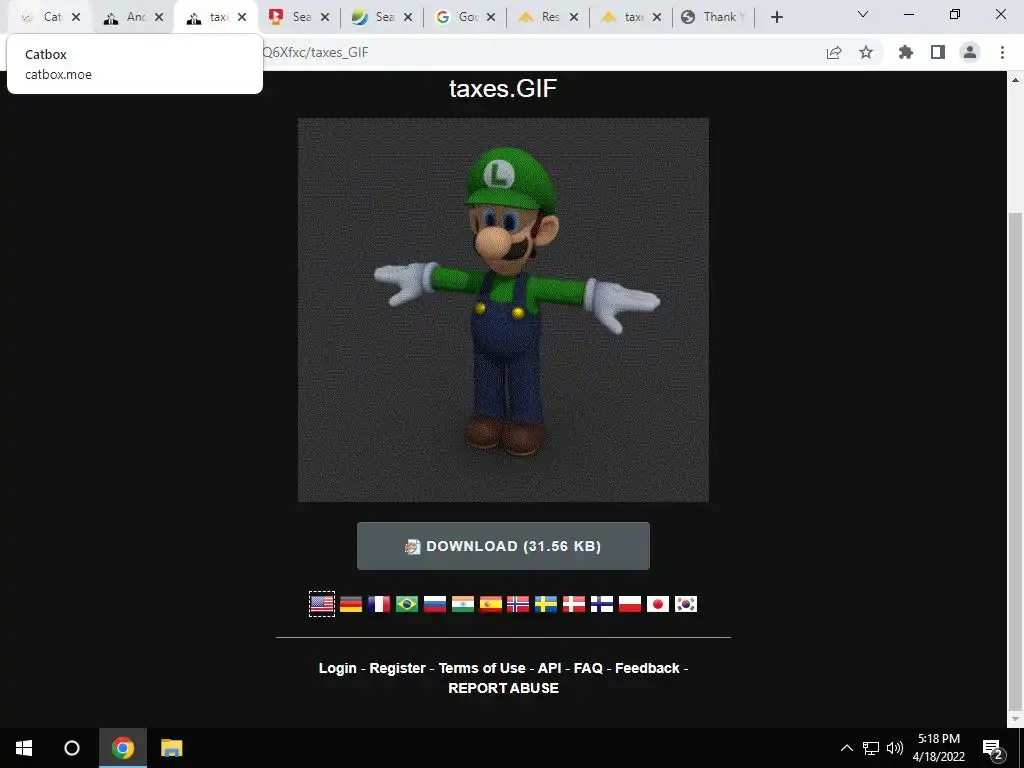This screenshot has height=768, width=1024.
Task: Open the FAQ link
Action: click(588, 668)
